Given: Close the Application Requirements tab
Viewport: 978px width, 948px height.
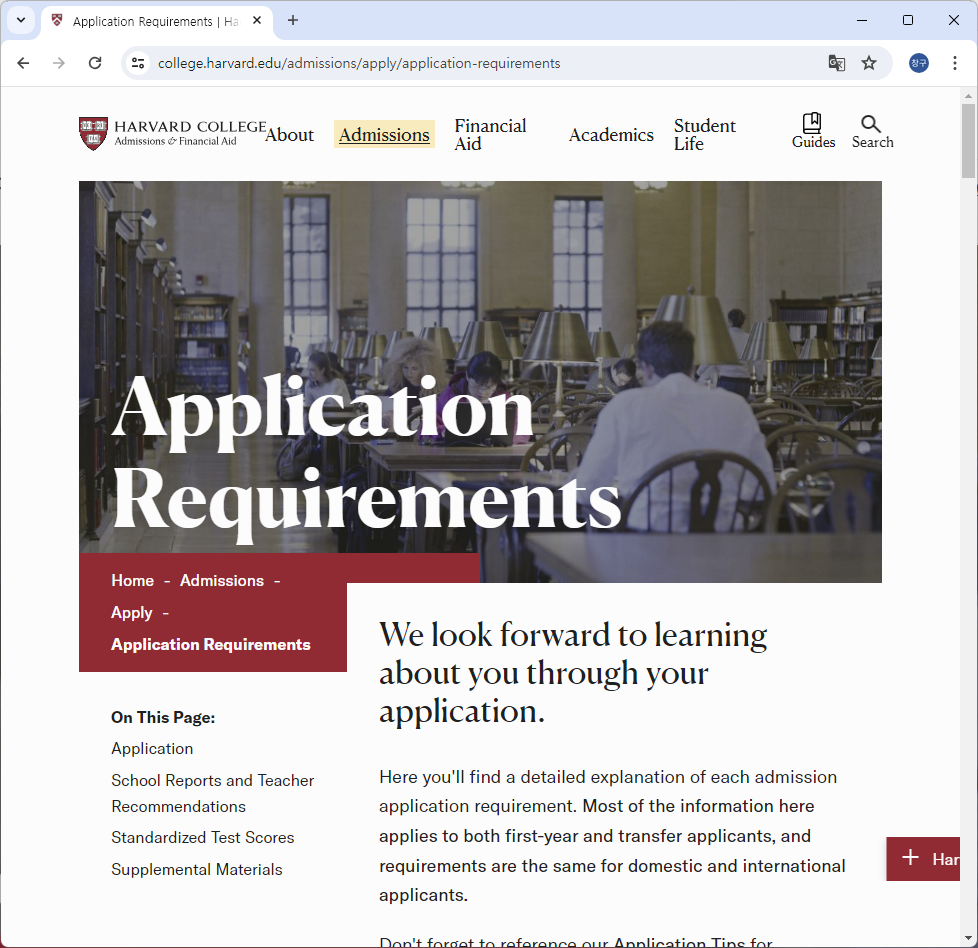Looking at the screenshot, I should (257, 21).
